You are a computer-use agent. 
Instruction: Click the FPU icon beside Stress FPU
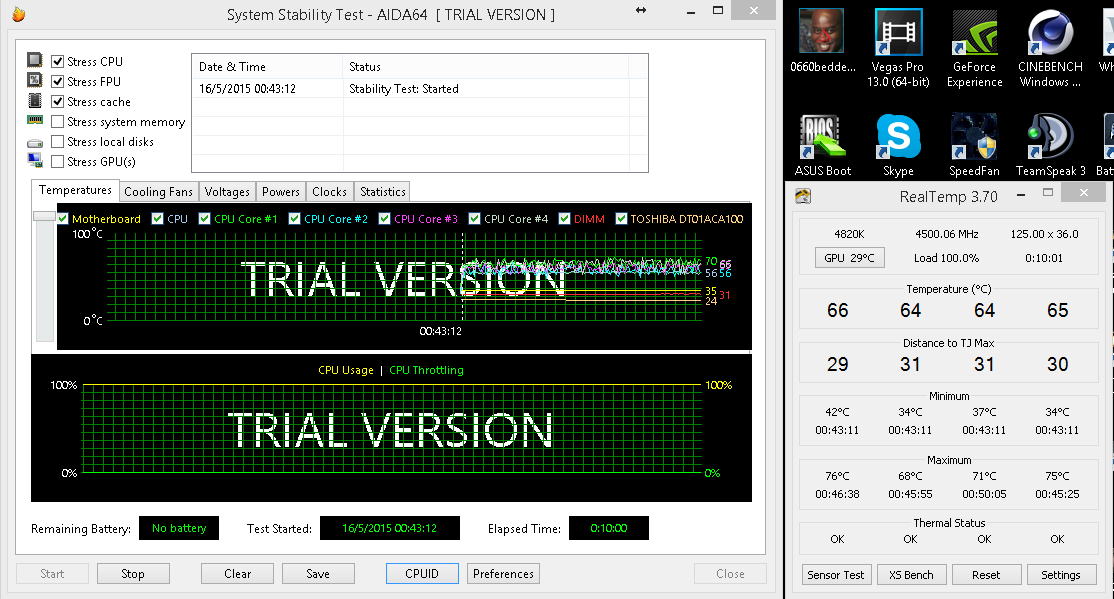tap(35, 80)
